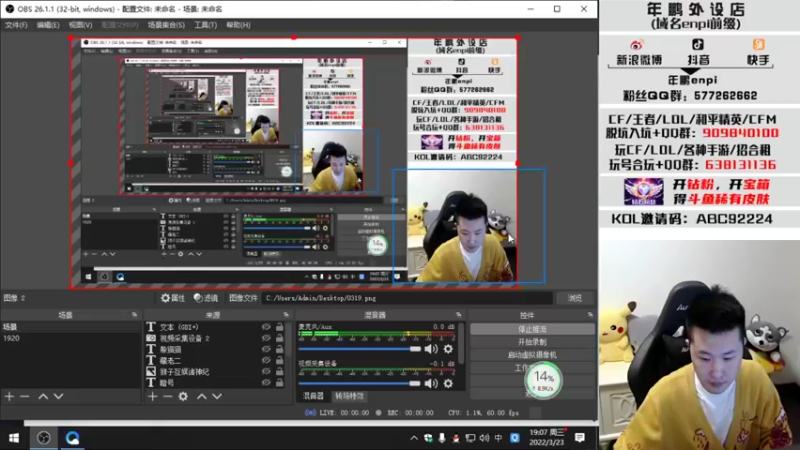Image resolution: width=800 pixels, height=450 pixels.
Task: Adjust the 视频采集设备 volume slider
Action: click(360, 383)
